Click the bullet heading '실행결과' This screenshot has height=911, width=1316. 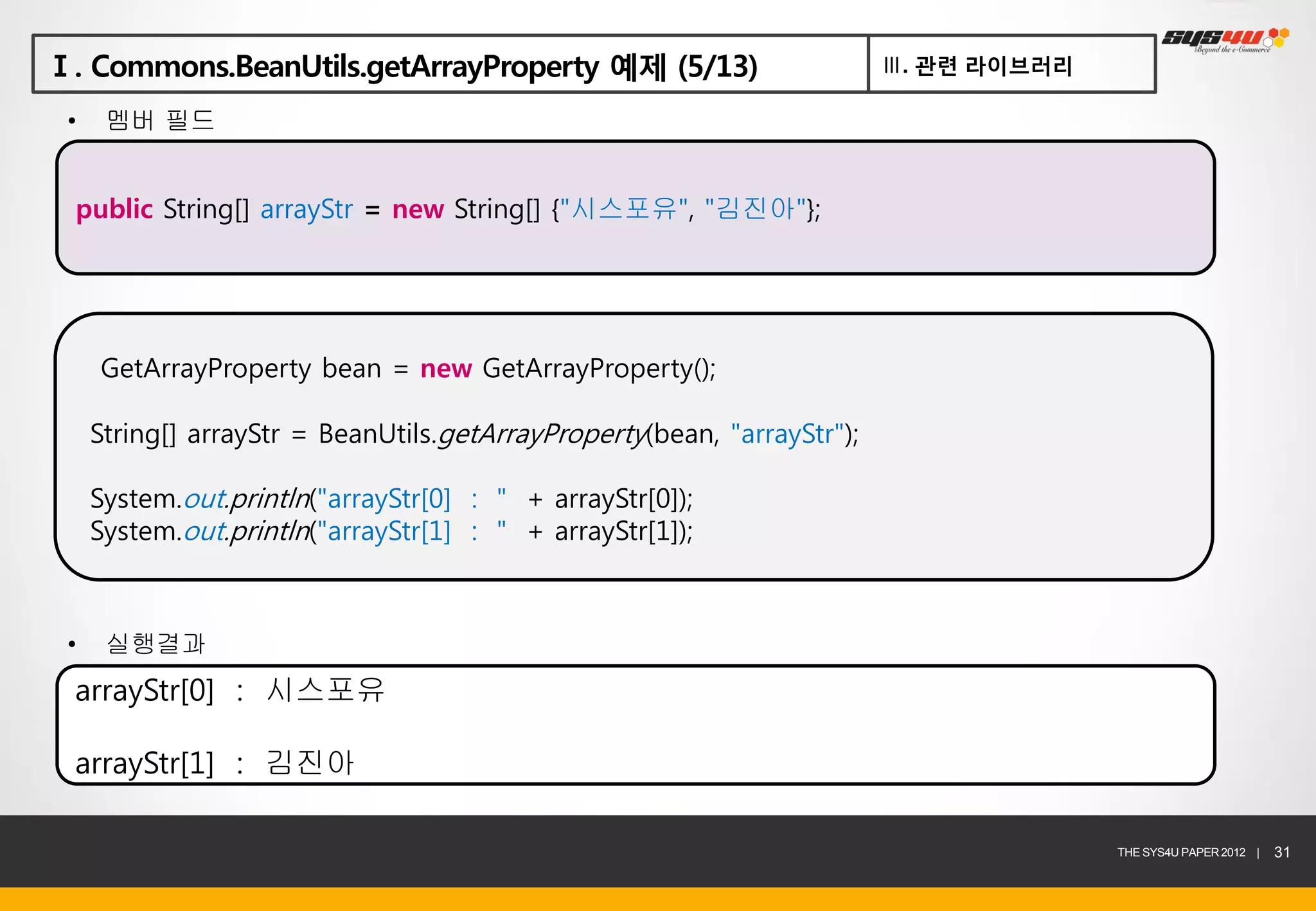pyautogui.click(x=156, y=643)
